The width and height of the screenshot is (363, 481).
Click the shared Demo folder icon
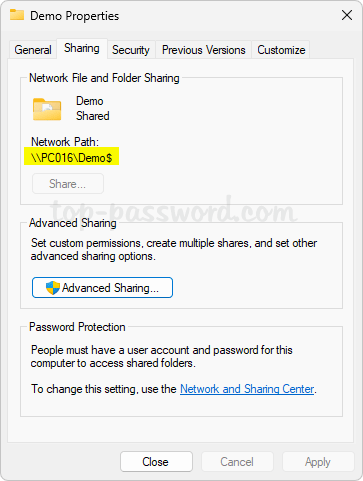pyautogui.click(x=47, y=109)
